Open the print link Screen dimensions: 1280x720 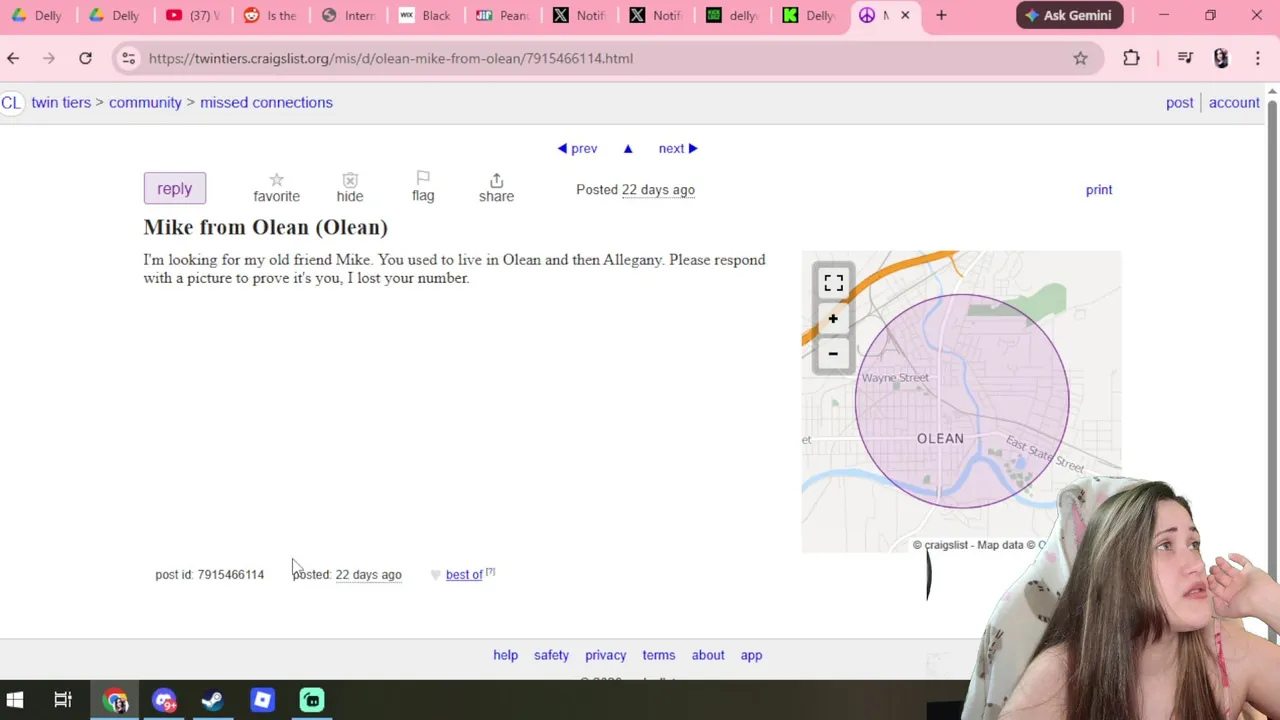pyautogui.click(x=1099, y=189)
